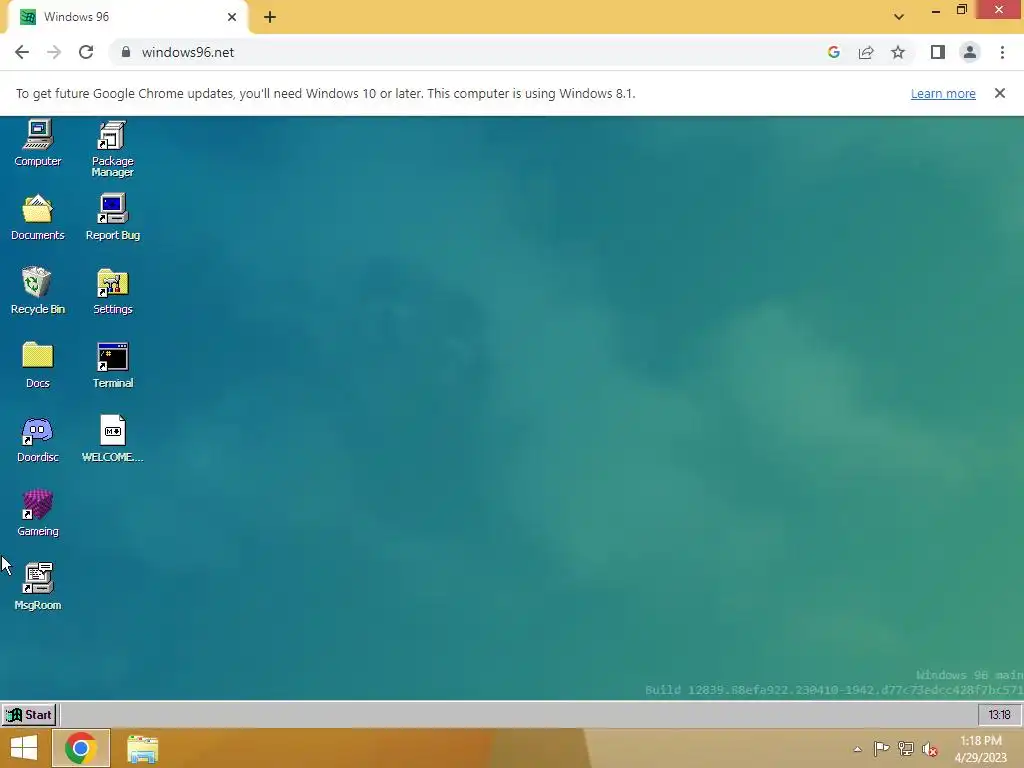Click the Chrome icon in Windows taskbar
Image resolution: width=1024 pixels, height=768 pixels.
coord(80,748)
